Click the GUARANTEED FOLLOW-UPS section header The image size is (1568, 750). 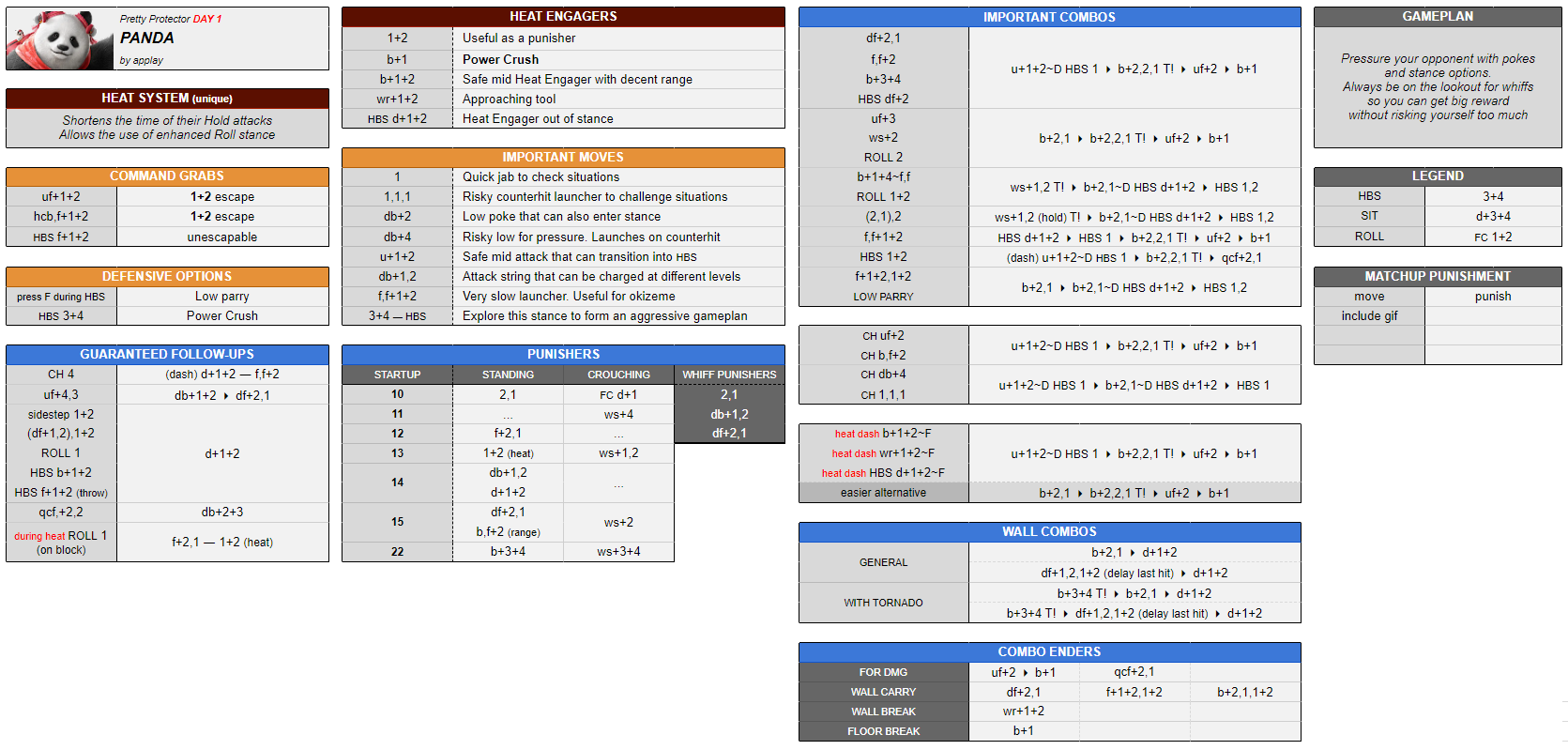point(167,354)
